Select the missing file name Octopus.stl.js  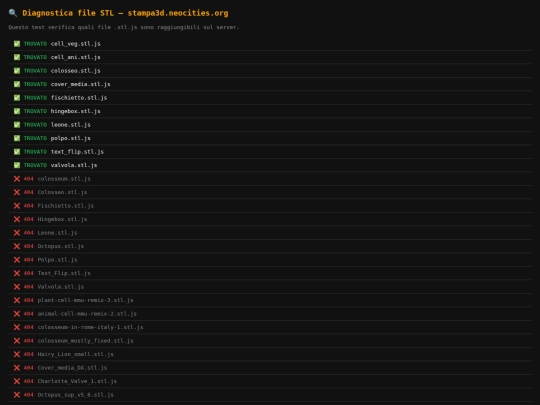(61, 246)
